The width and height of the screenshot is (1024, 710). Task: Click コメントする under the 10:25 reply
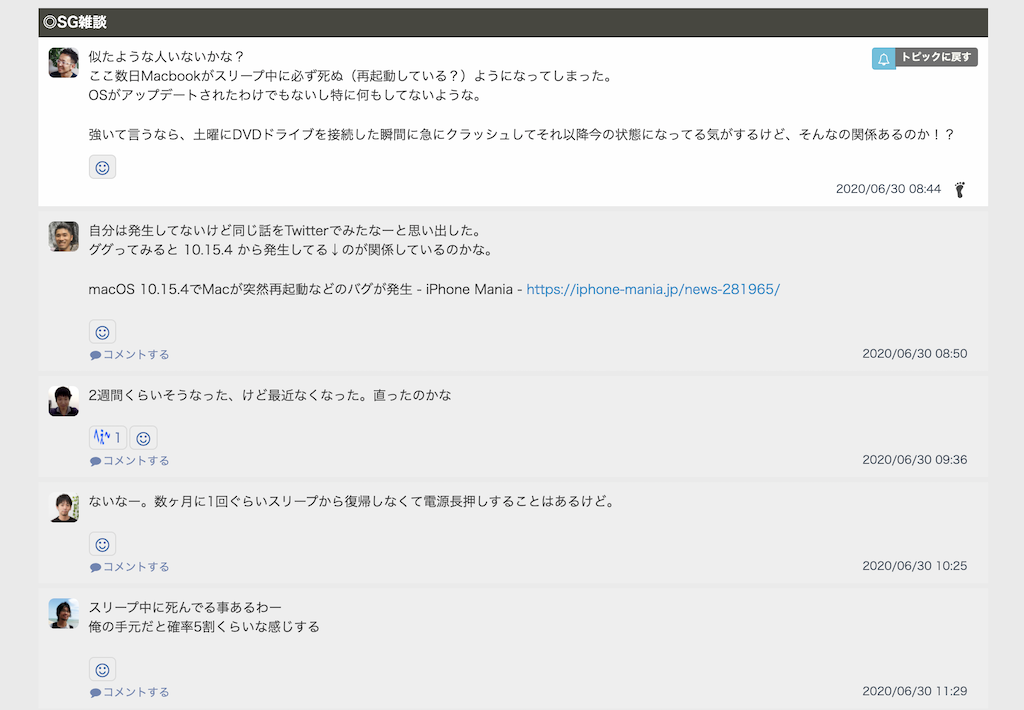(135, 567)
